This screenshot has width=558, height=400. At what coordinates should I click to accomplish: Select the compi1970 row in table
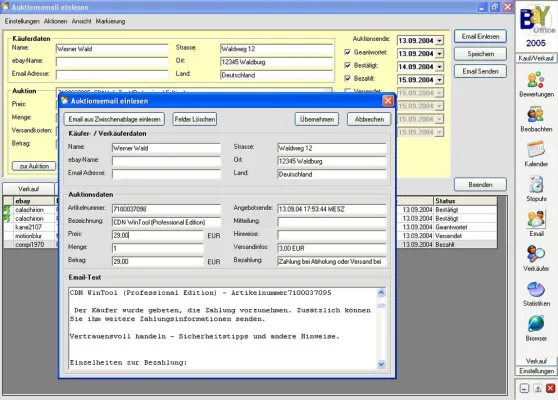pos(251,244)
